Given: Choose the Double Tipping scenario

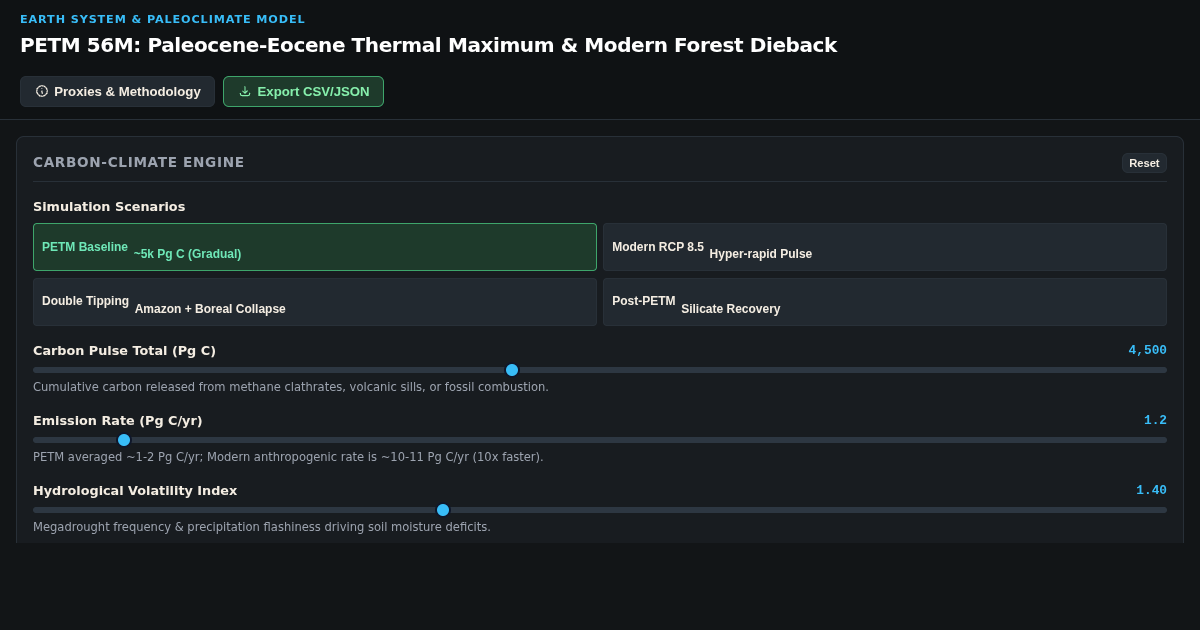Looking at the screenshot, I should 315,302.
